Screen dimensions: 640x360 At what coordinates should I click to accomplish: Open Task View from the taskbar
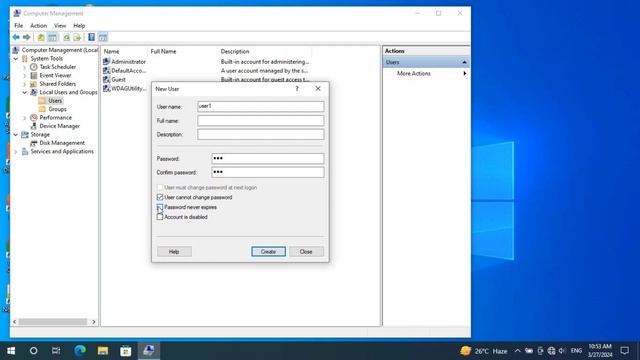coord(56,351)
